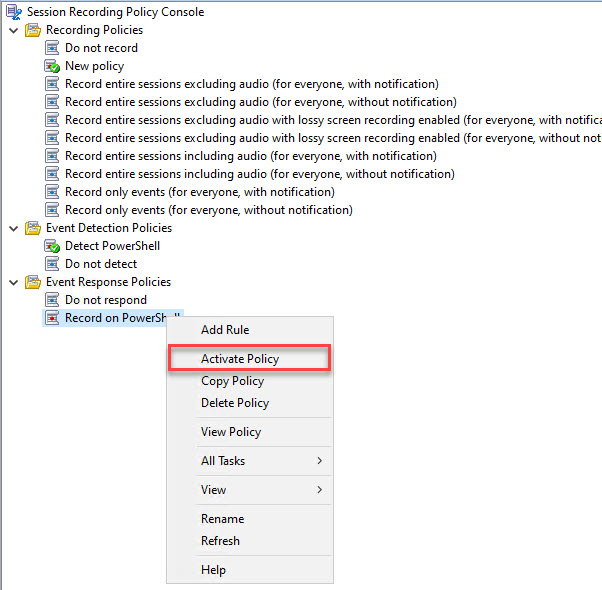
Task: Choose Add Rule from context menu
Action: (250, 330)
